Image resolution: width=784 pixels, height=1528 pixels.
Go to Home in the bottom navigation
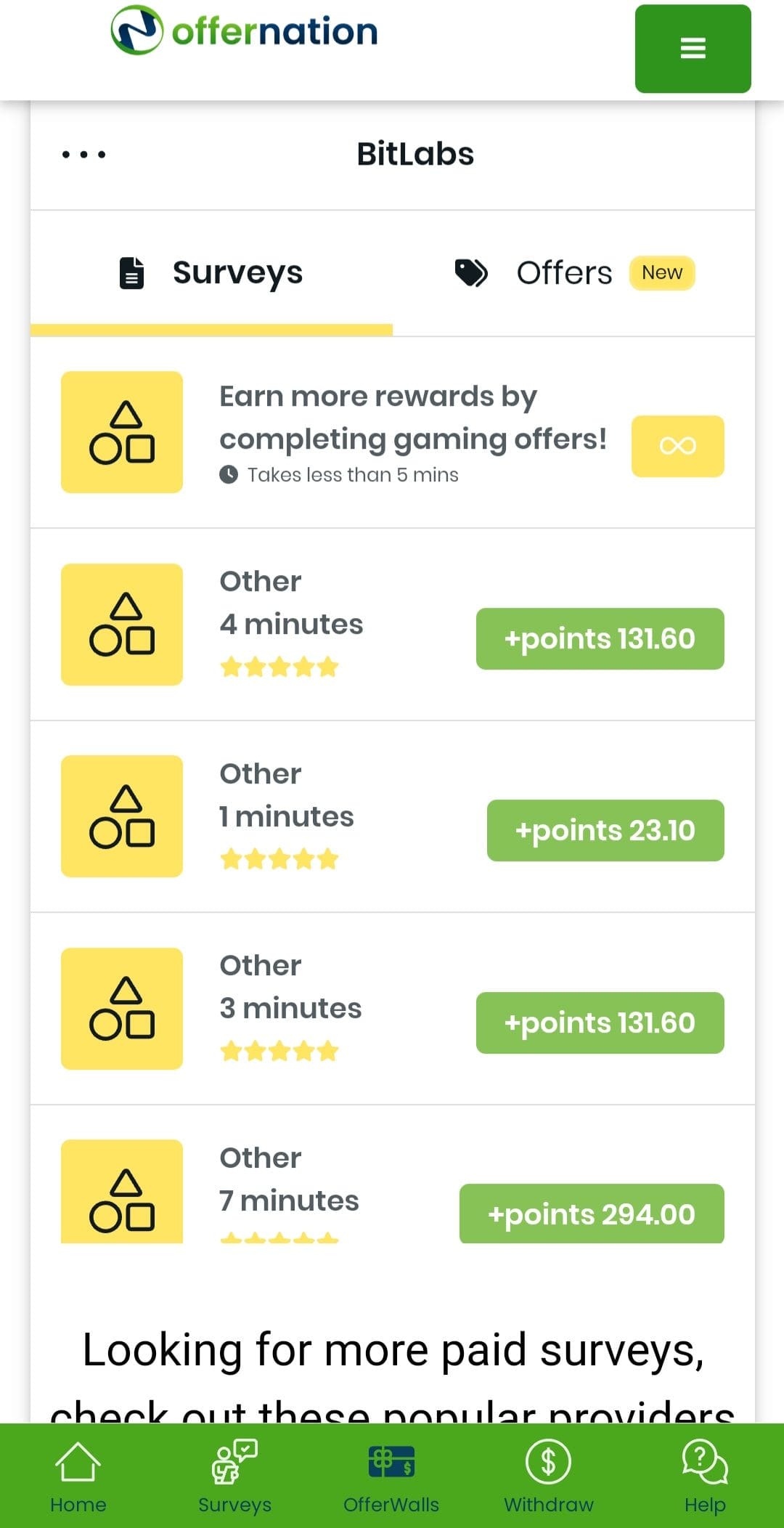point(78,1476)
